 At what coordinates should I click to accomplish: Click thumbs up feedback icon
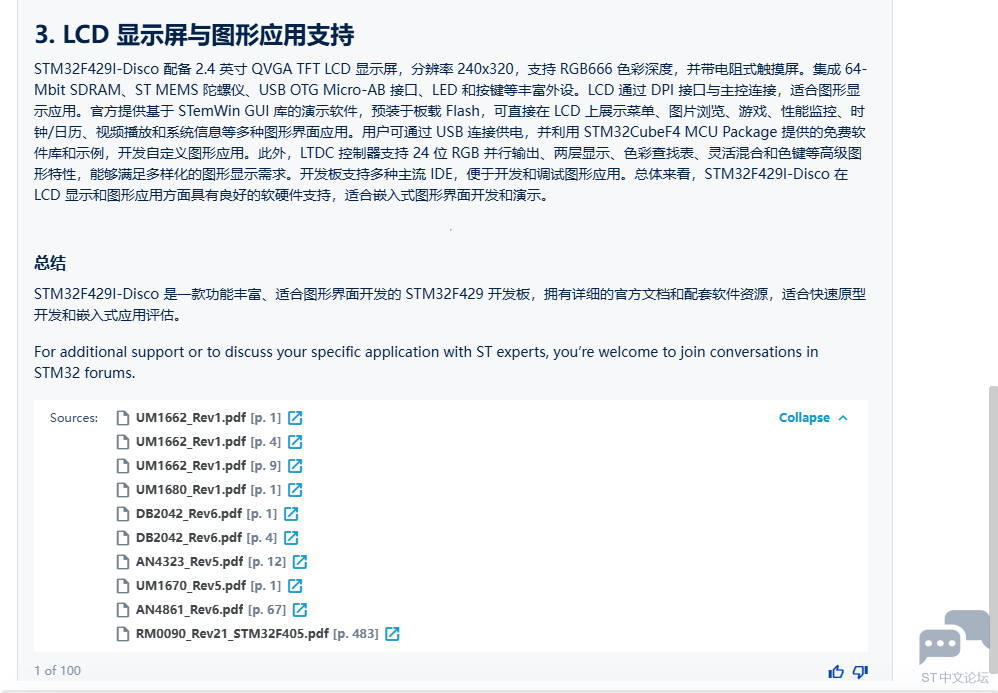click(836, 671)
